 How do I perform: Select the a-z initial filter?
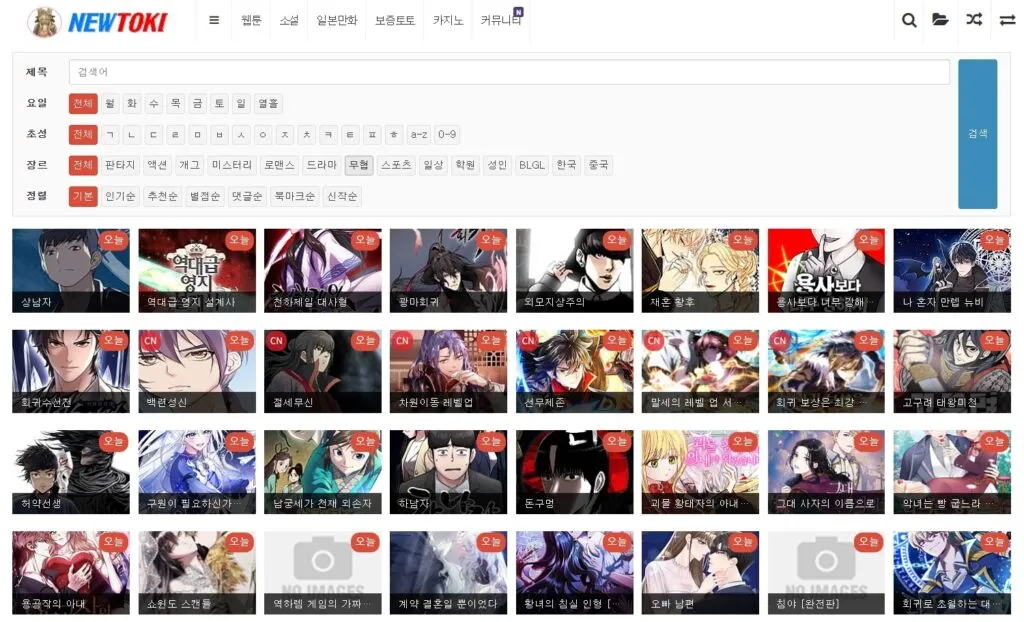click(418, 134)
